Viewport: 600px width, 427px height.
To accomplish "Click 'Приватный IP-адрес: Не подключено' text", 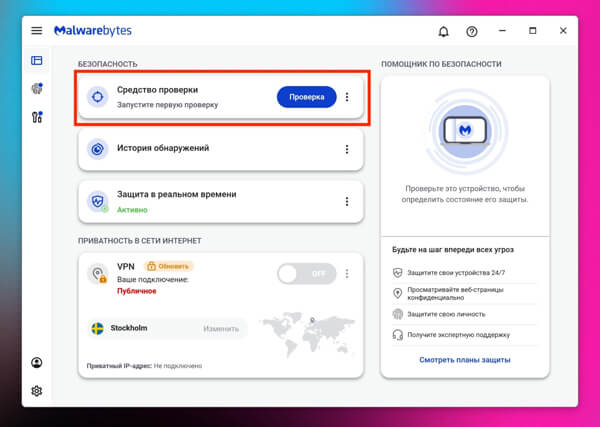I will [x=144, y=366].
